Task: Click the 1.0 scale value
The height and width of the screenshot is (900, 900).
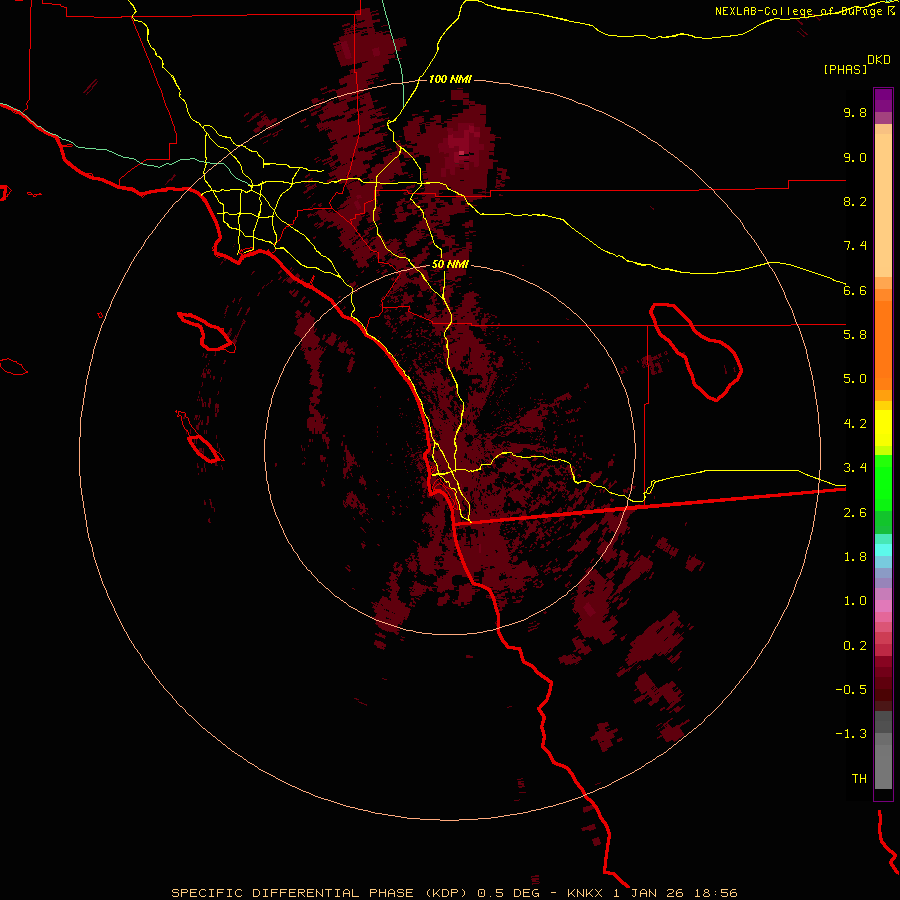Action: [x=855, y=601]
